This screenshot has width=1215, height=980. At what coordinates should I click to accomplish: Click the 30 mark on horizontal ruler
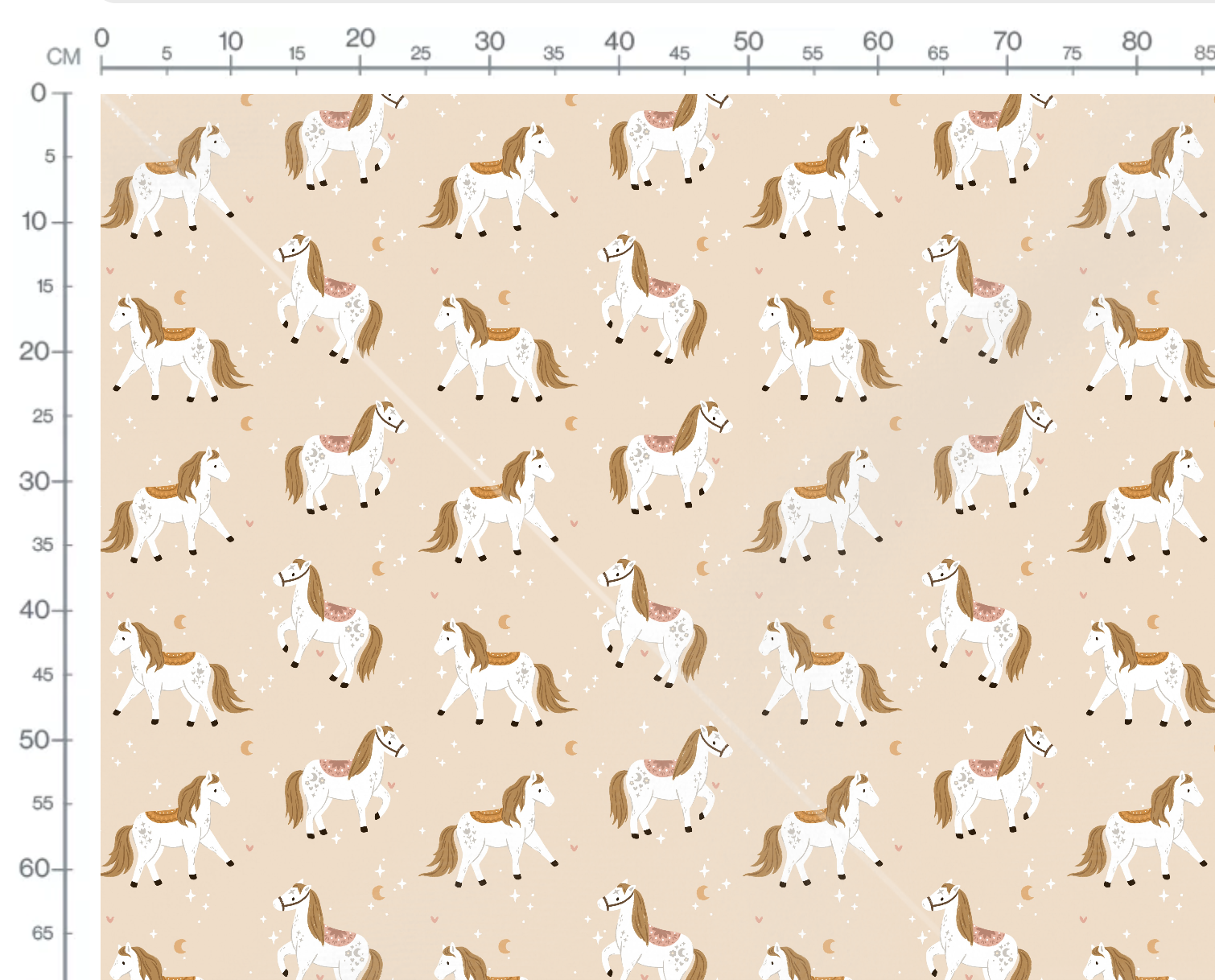coord(489,40)
